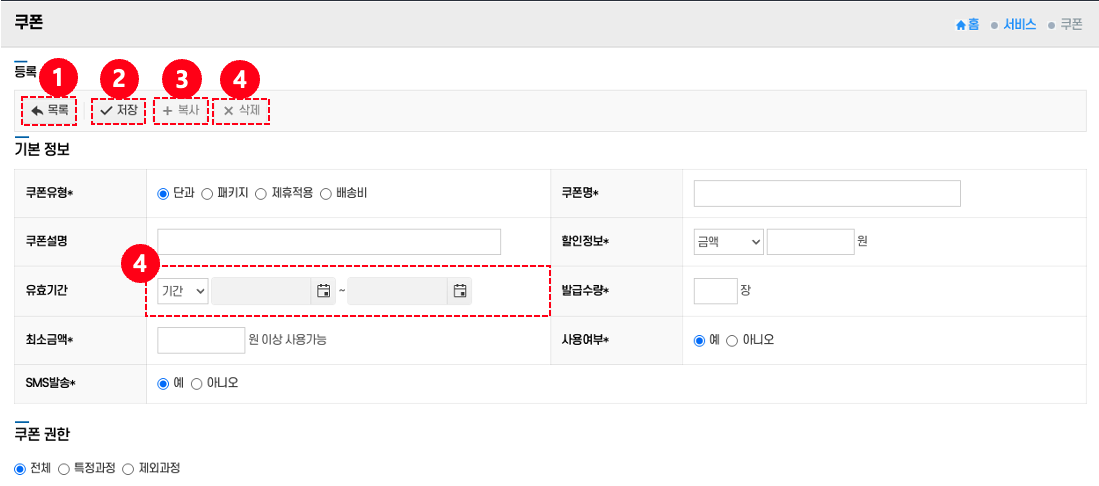The width and height of the screenshot is (1099, 486).
Task: Set 사용여부 to 아니오
Action: click(732, 340)
